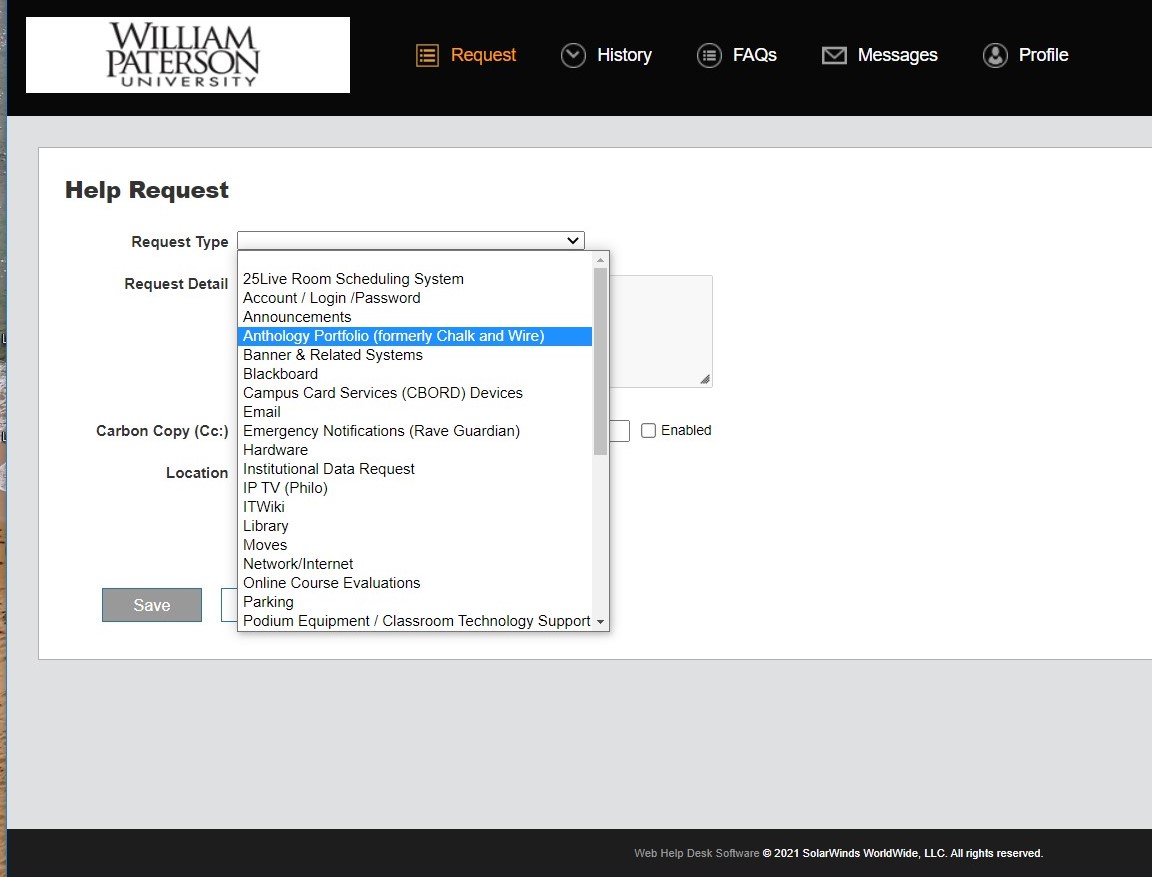The width and height of the screenshot is (1152, 877).
Task: Click the dropdown list scroll-down arrow
Action: [600, 621]
